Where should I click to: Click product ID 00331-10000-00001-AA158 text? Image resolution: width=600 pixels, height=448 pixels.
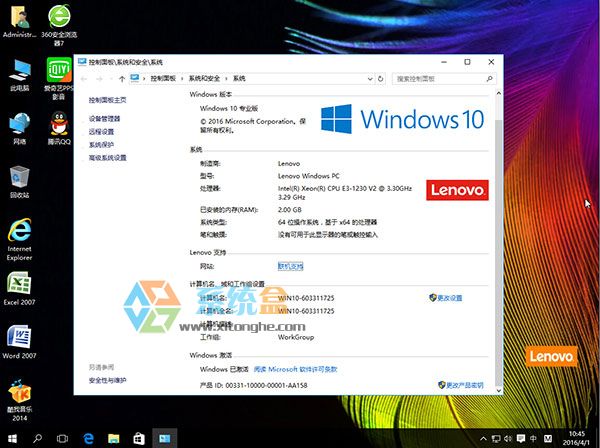click(x=266, y=385)
